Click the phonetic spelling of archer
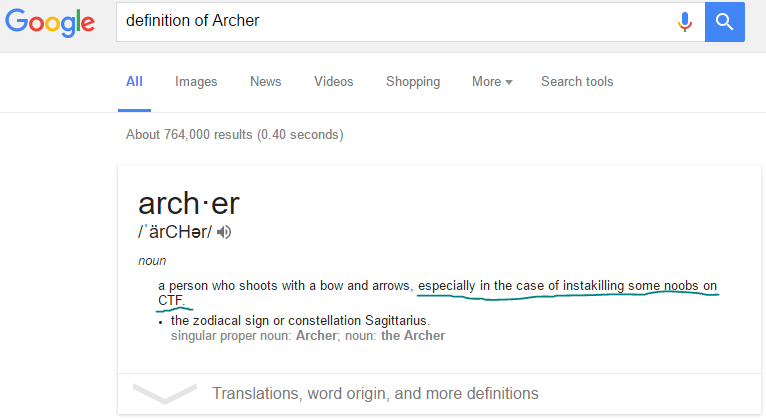This screenshot has height=420, width=766. point(174,233)
